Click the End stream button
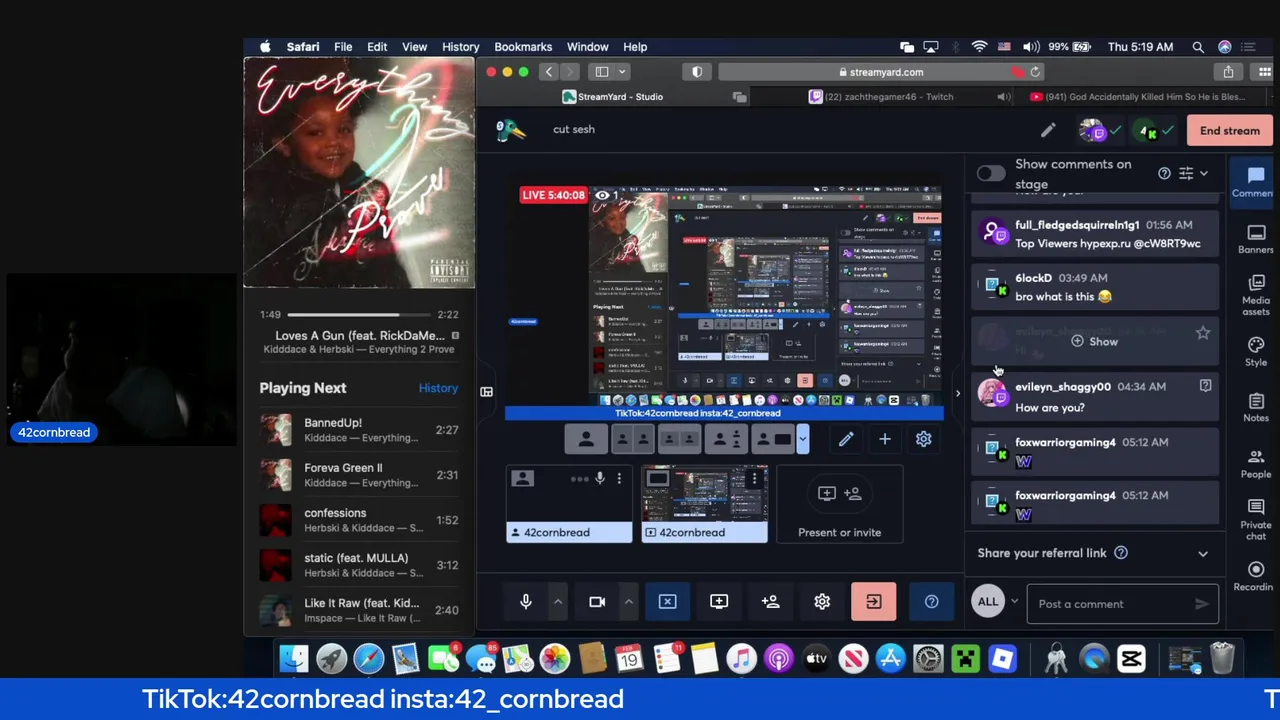Screen dimensions: 1280x720 [1230, 131]
